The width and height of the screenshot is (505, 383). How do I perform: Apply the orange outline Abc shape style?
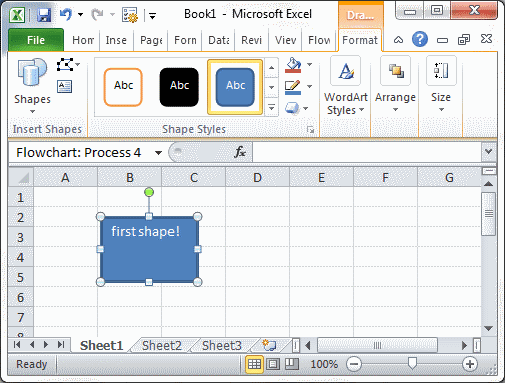tap(123, 87)
